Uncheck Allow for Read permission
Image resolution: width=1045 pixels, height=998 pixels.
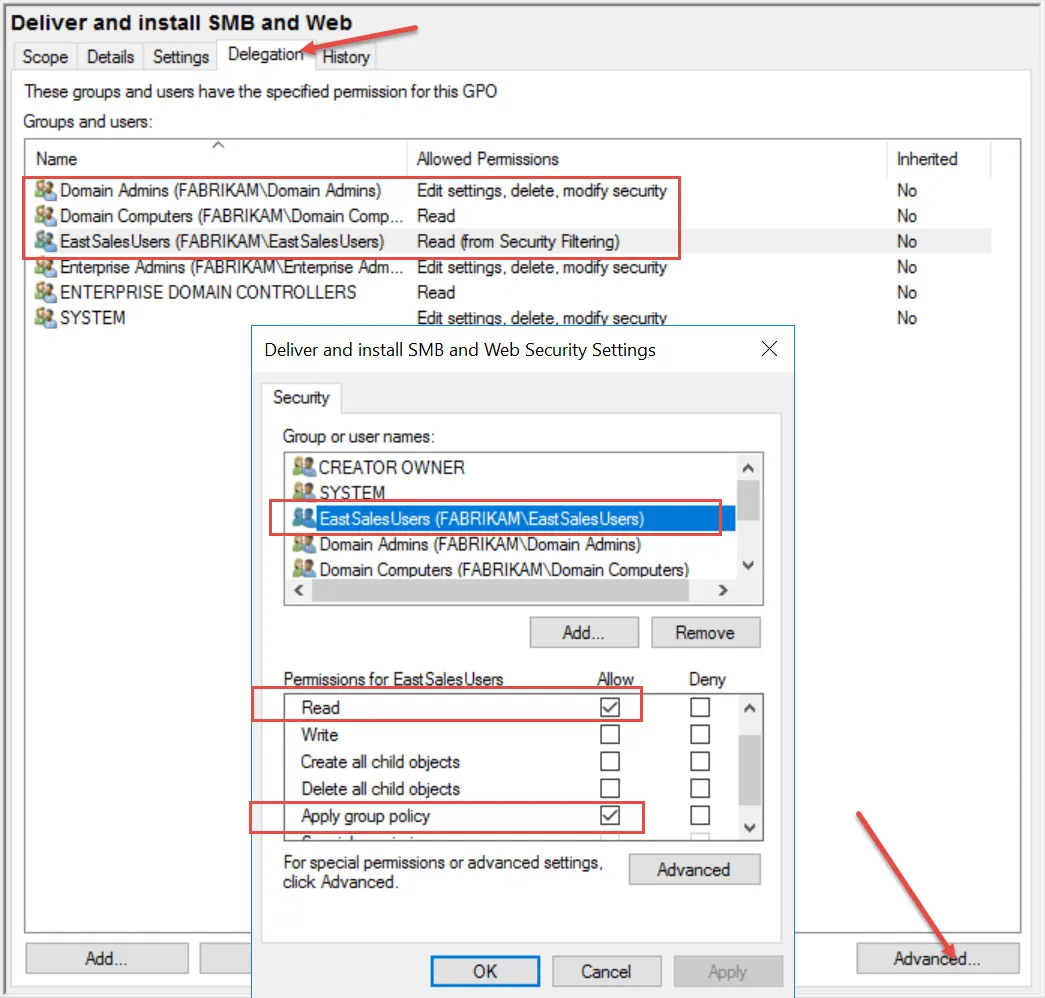(x=610, y=706)
